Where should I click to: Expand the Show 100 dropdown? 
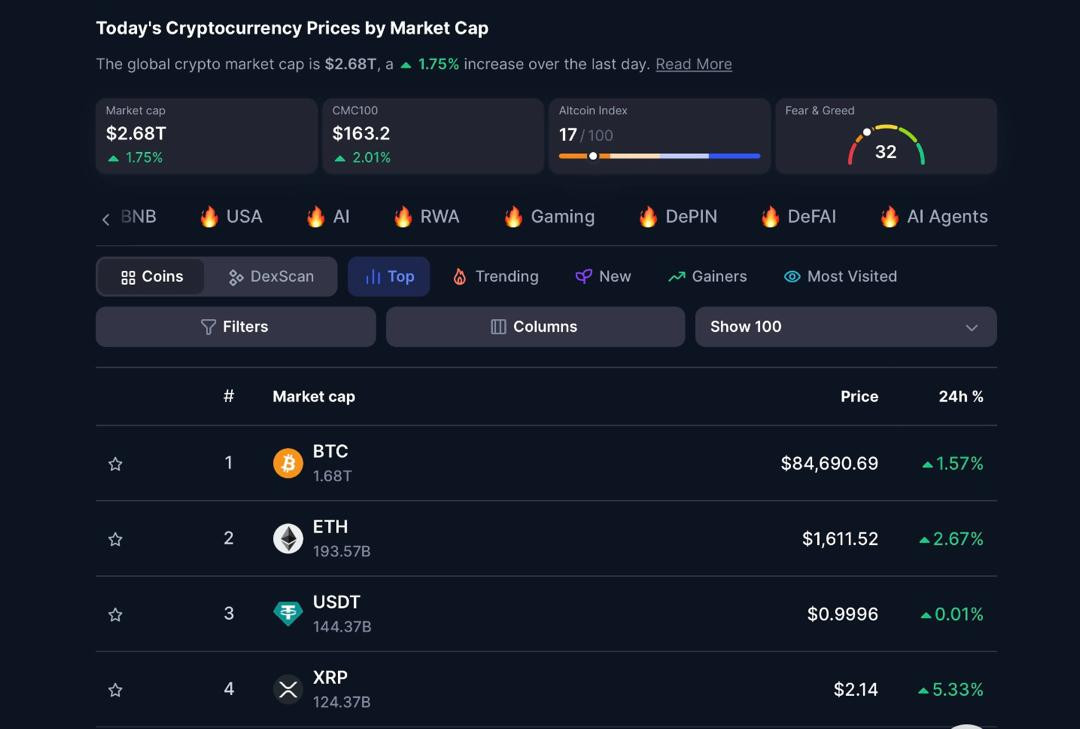click(x=845, y=327)
